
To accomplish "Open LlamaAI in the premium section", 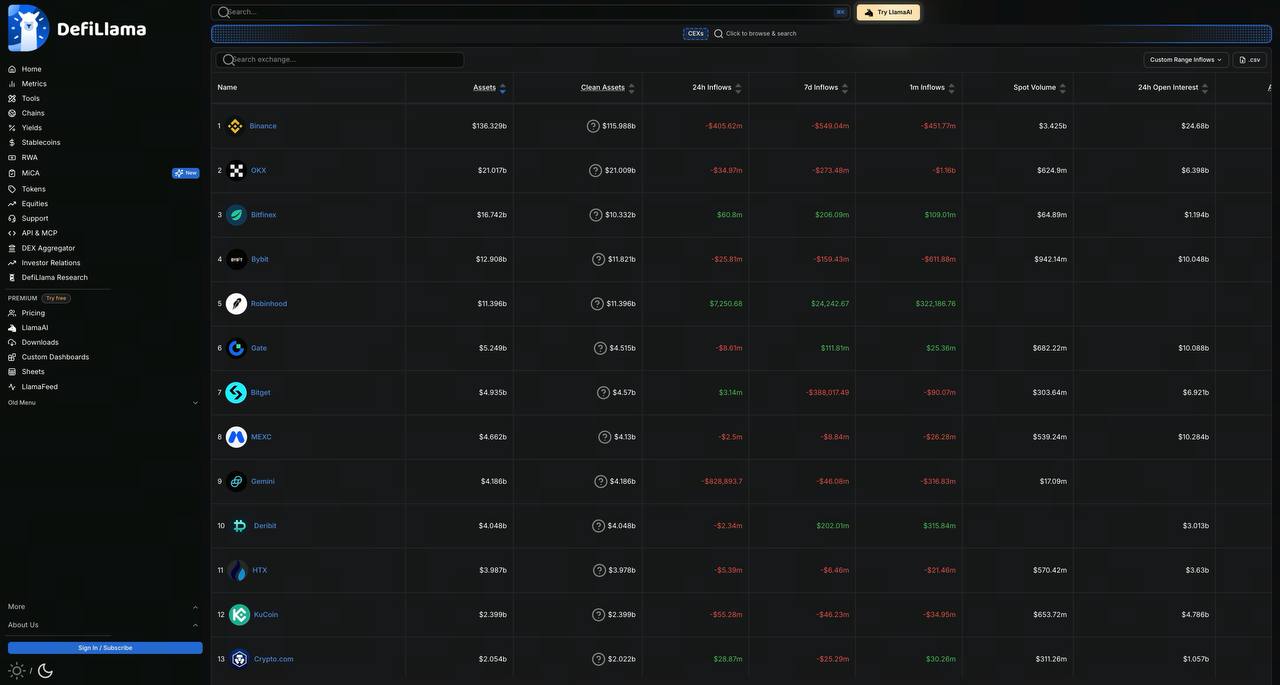I will [x=35, y=328].
